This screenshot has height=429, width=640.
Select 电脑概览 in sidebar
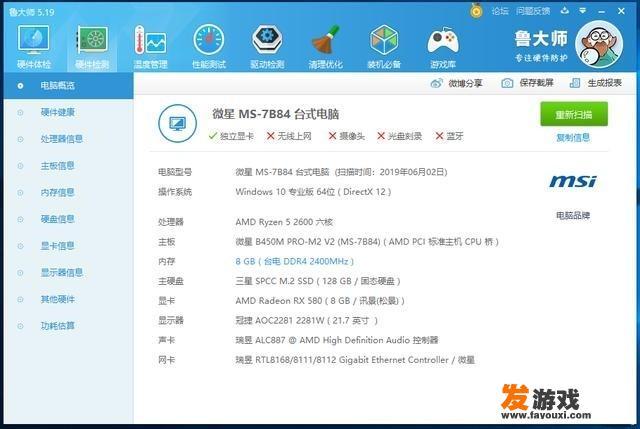(x=69, y=85)
